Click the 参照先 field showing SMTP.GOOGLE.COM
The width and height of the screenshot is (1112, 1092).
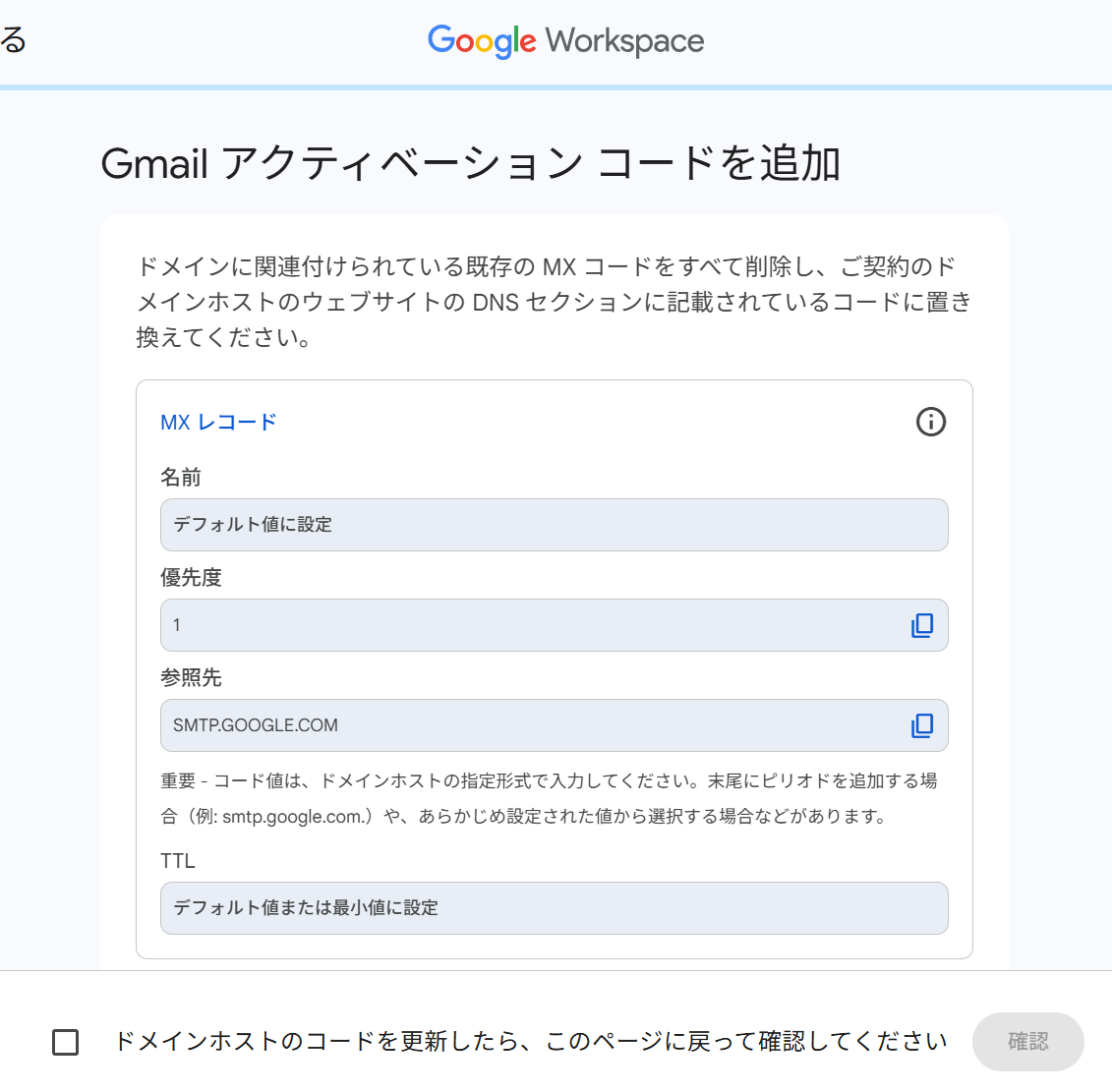(x=531, y=725)
